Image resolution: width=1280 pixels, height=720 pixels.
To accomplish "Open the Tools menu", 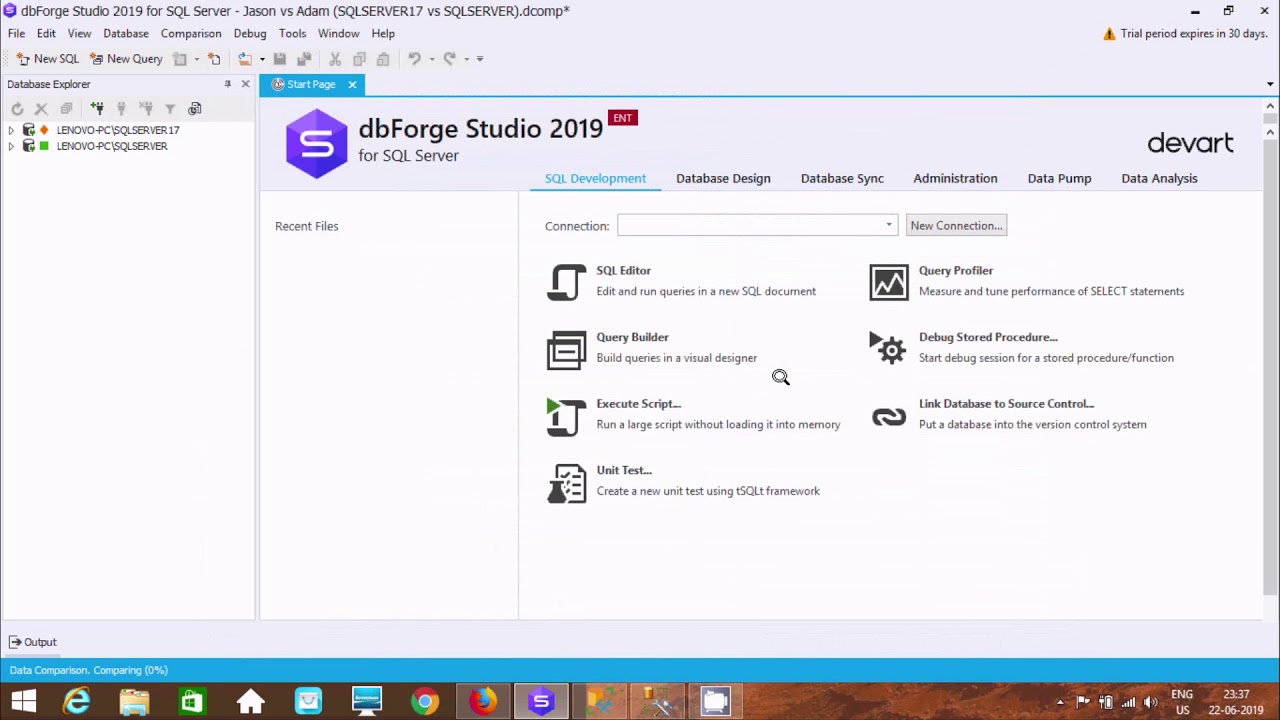I will pos(293,33).
